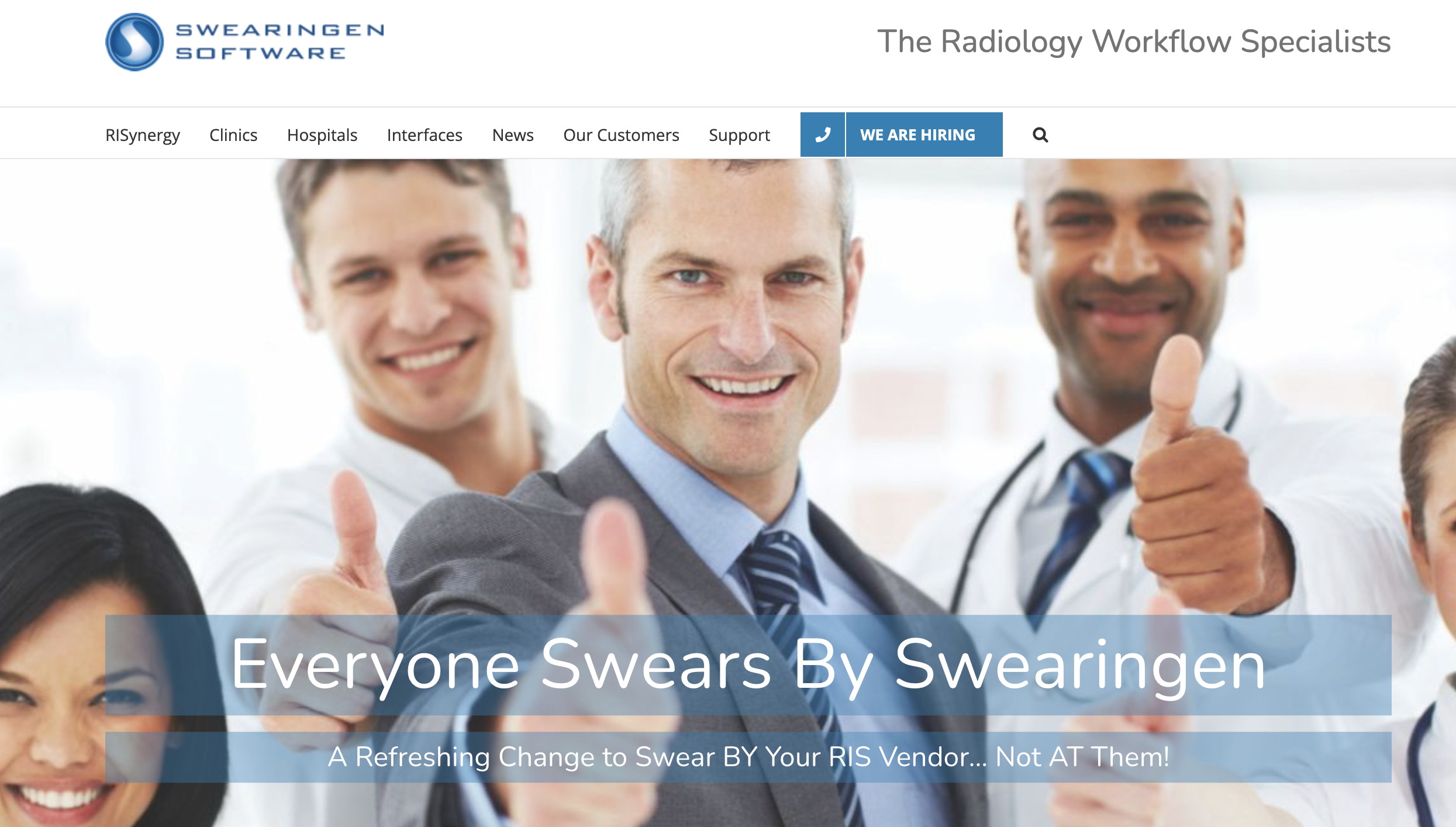Go to the Support page

point(739,135)
